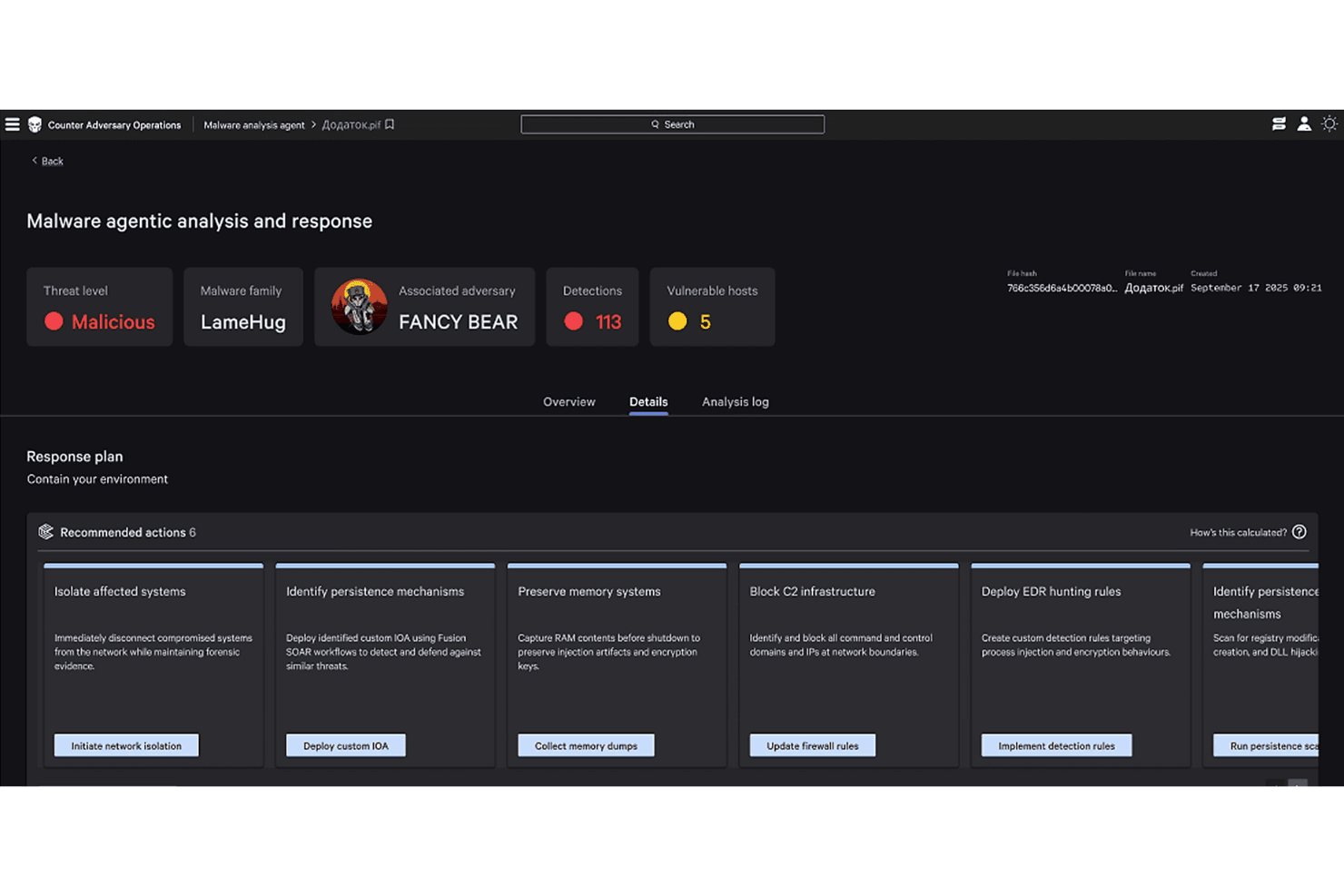Click the Counter Adversary Operations title
The height and width of the screenshot is (896, 1344).
click(x=114, y=125)
